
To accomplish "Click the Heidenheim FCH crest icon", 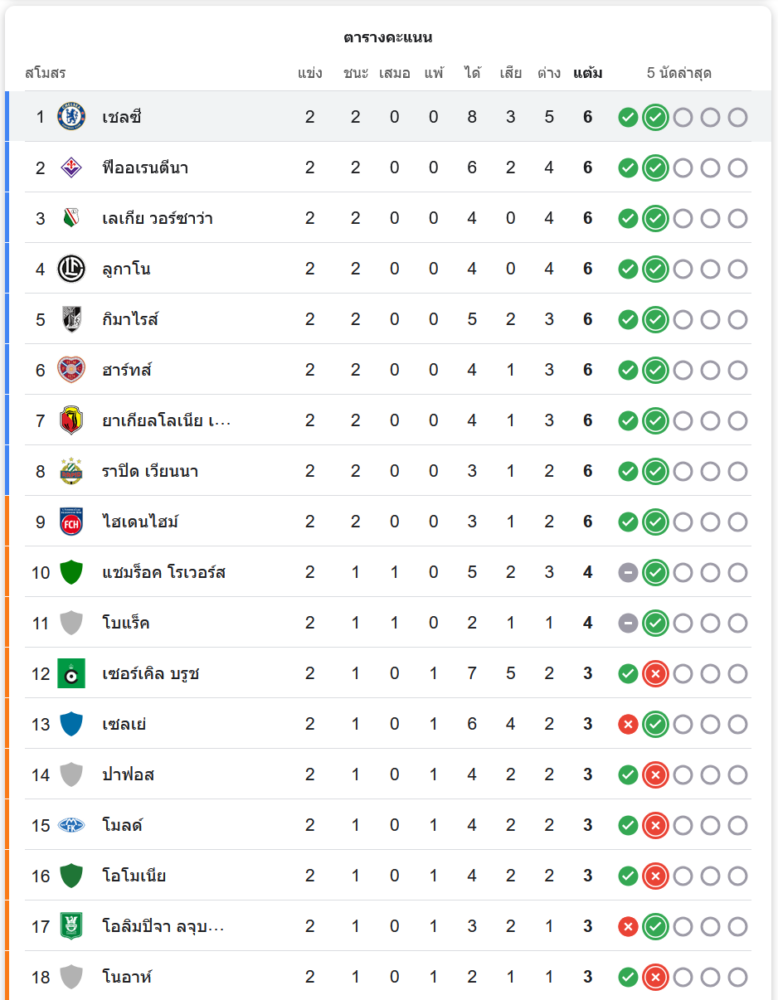I will pyautogui.click(x=71, y=522).
